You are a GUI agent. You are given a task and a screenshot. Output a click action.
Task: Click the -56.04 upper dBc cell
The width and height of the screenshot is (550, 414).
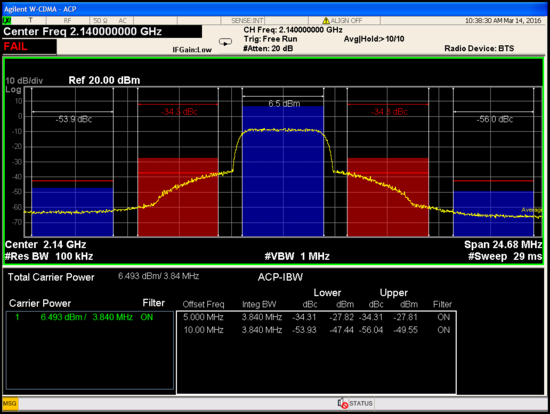pyautogui.click(x=371, y=330)
